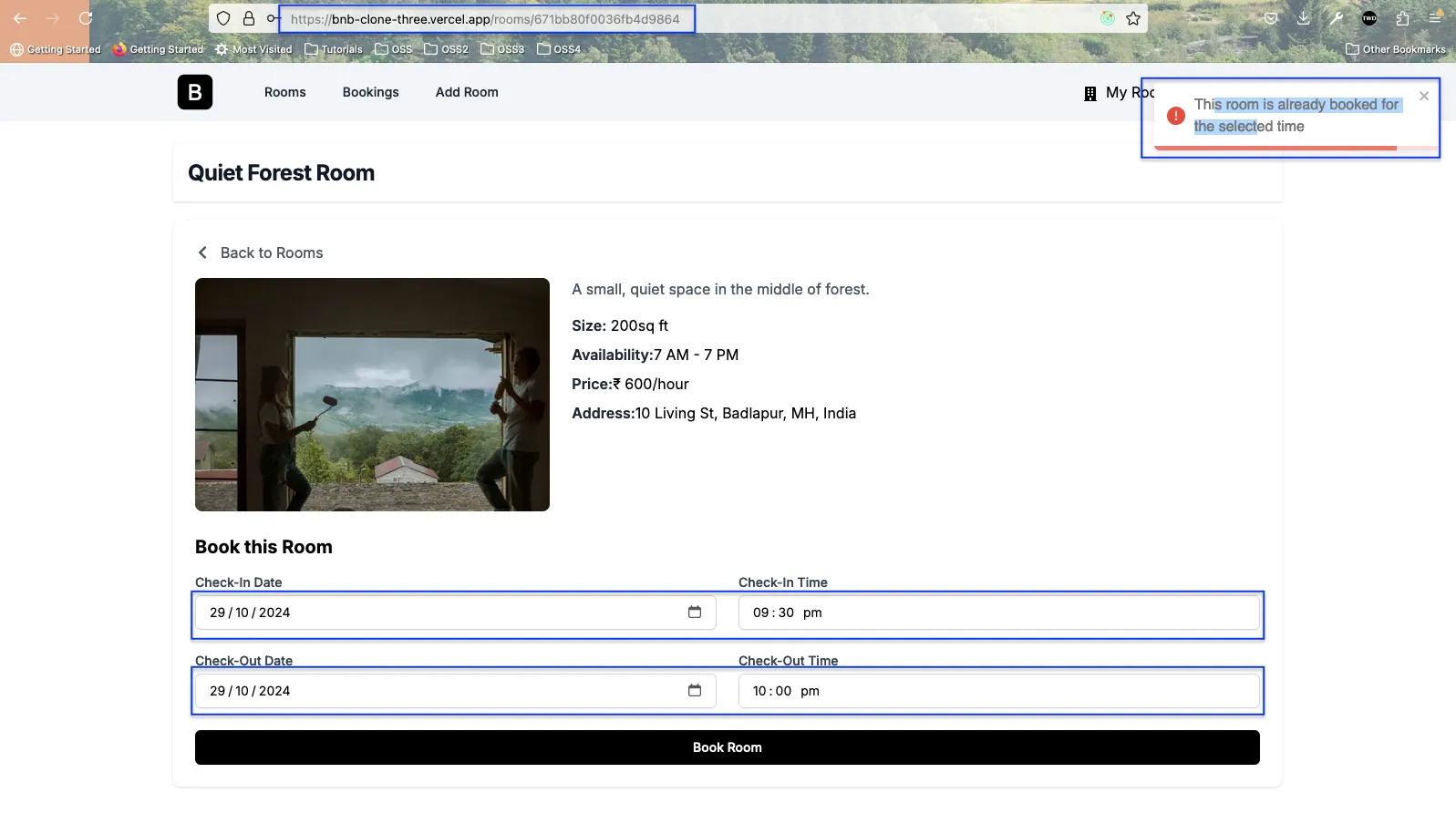Open the Firefox Getting Started bookmark

click(159, 49)
